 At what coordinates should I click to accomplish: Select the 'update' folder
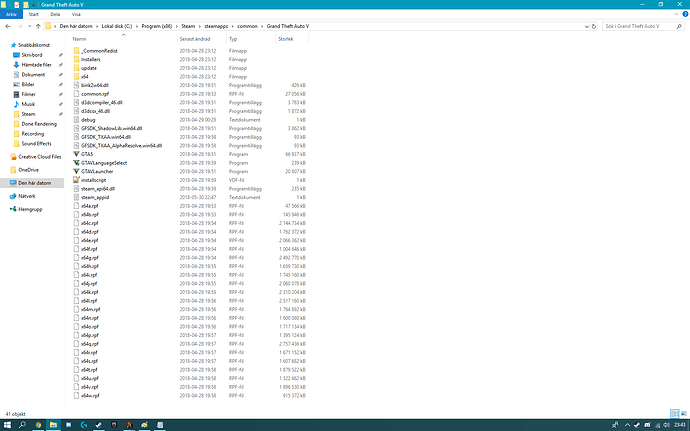pos(88,68)
